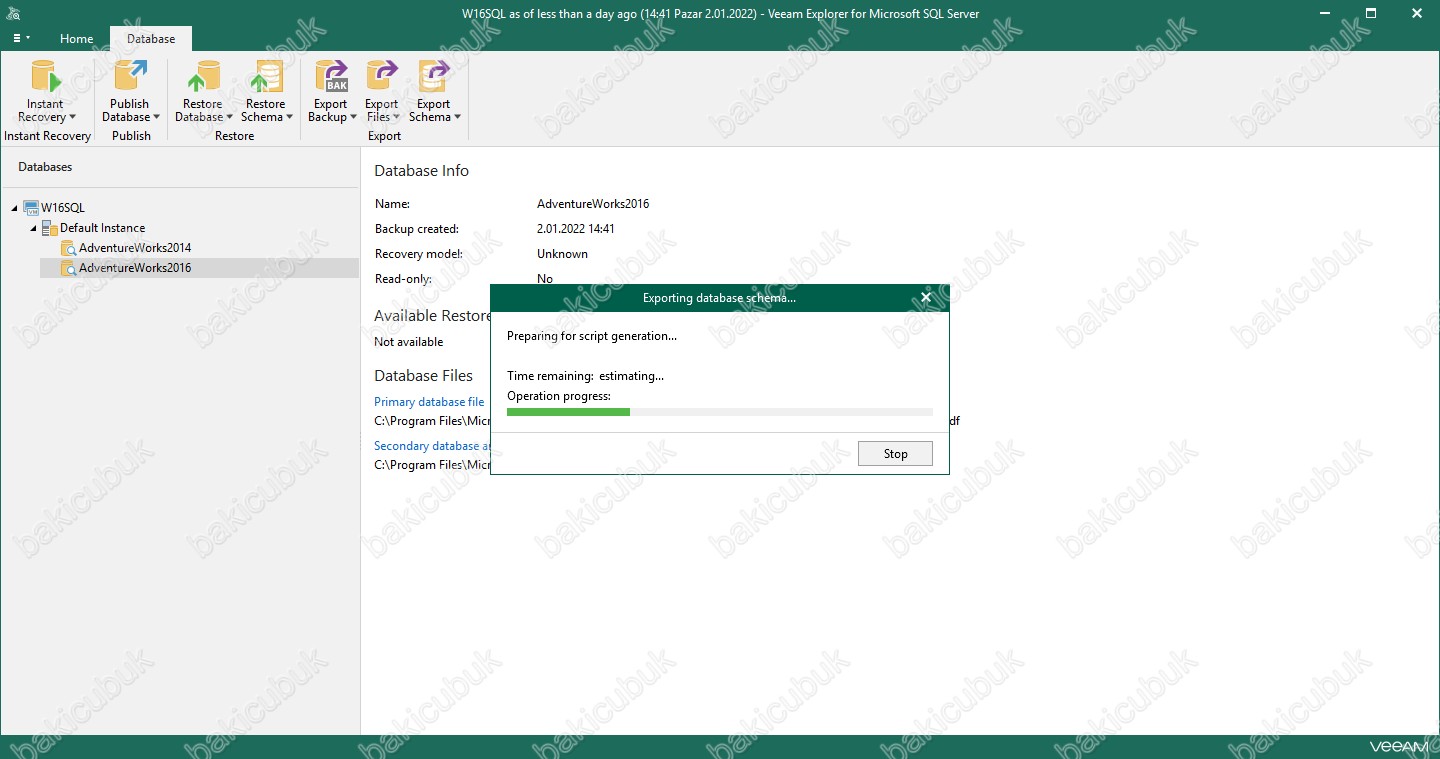This screenshot has width=1440, height=759.
Task: Click the Databases panel header
Action: (x=45, y=167)
